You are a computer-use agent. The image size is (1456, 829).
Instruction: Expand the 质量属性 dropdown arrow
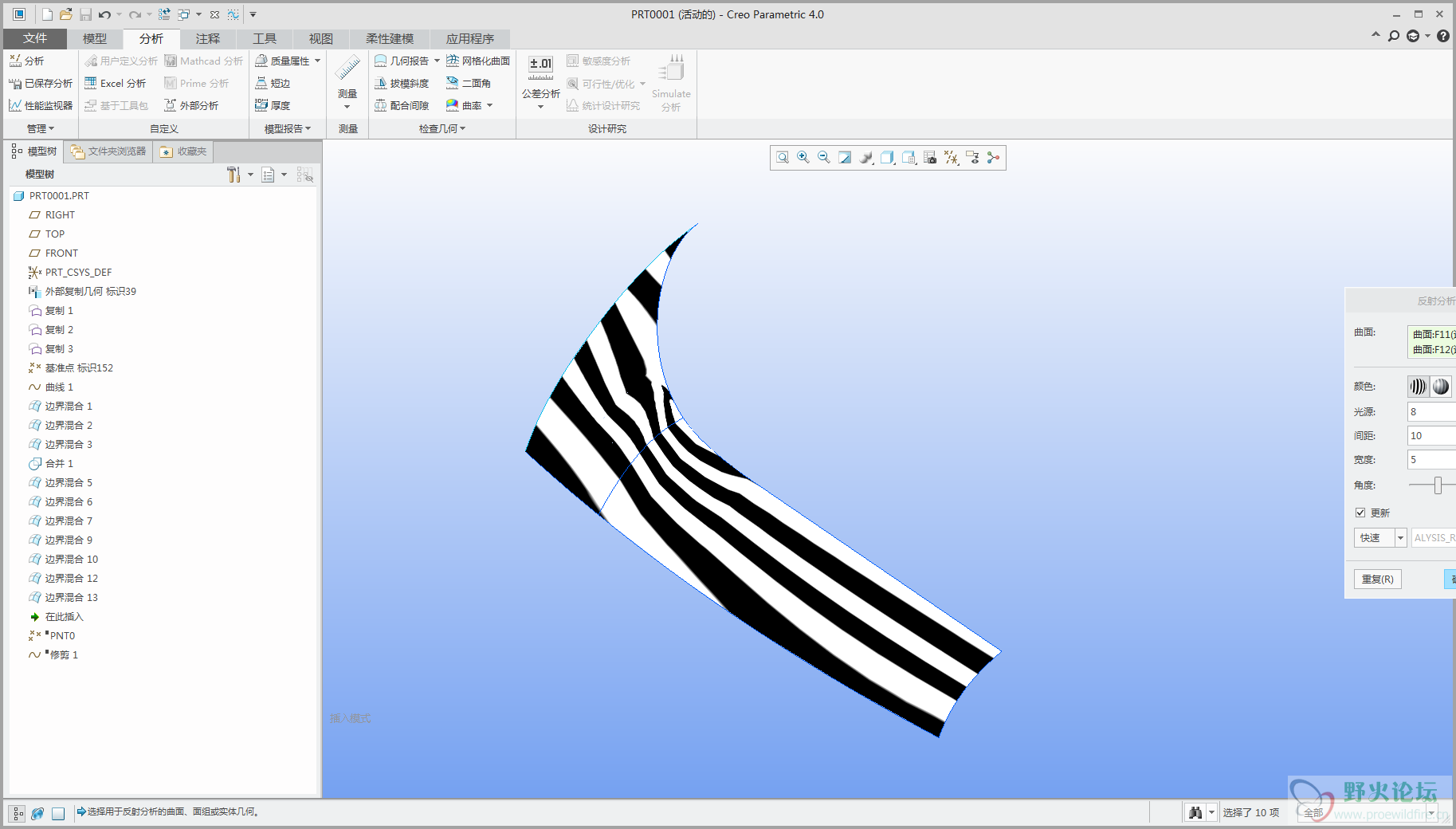[x=317, y=61]
